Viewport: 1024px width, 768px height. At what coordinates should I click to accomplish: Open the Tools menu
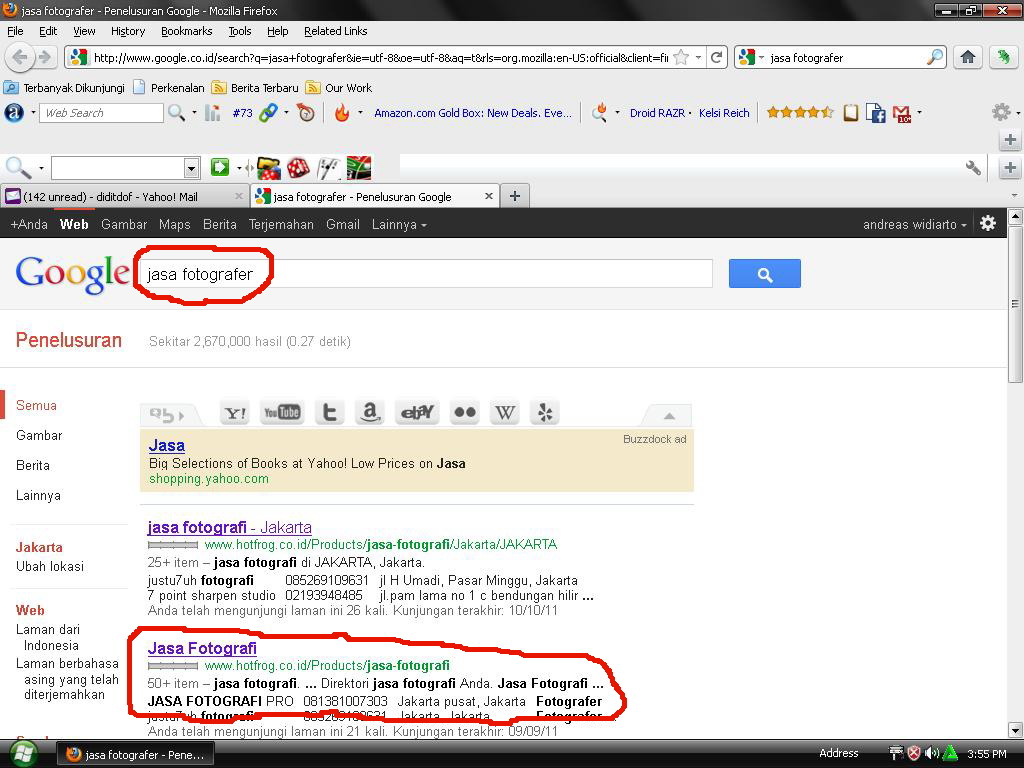click(x=240, y=31)
